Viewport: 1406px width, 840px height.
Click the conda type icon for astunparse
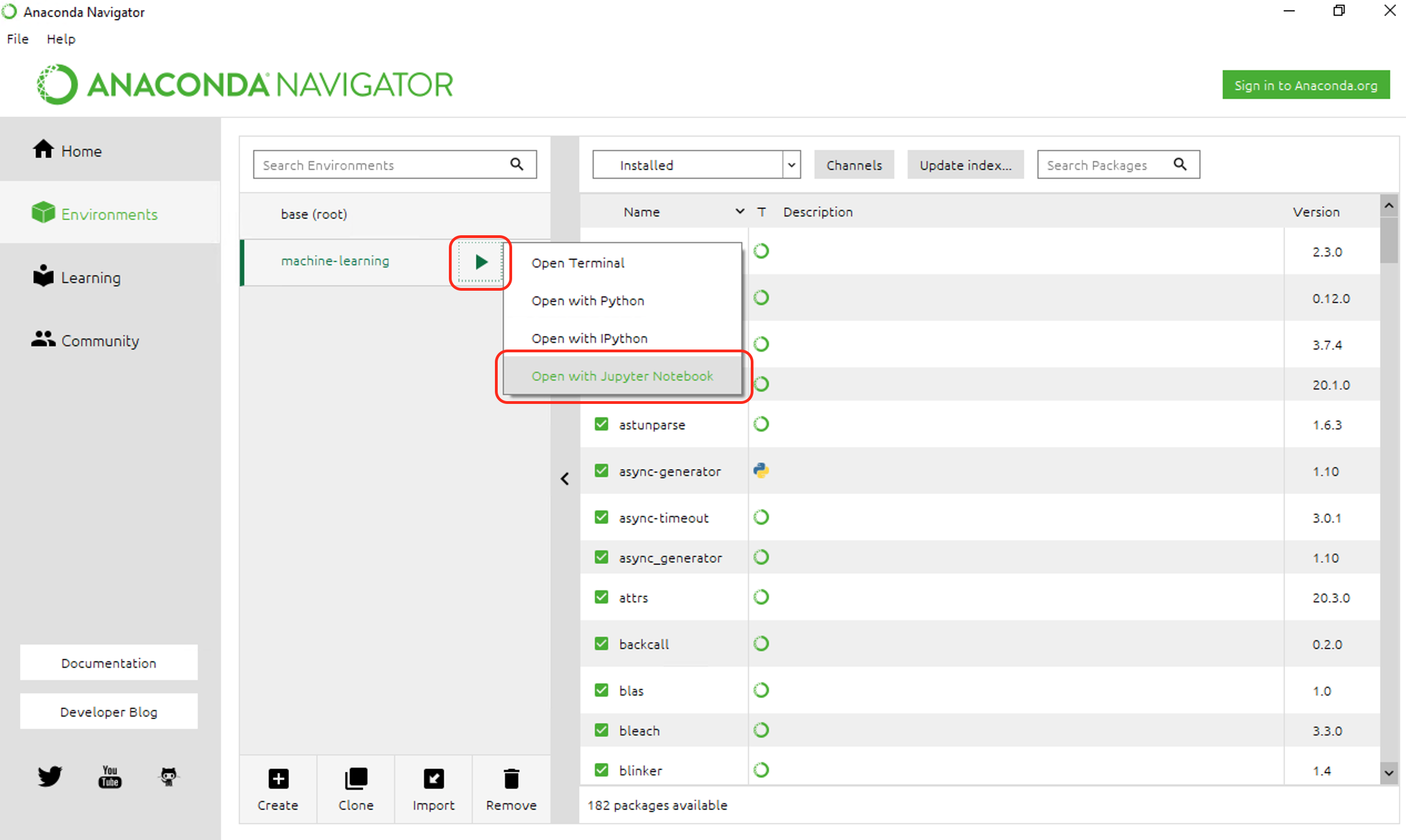pos(761,424)
